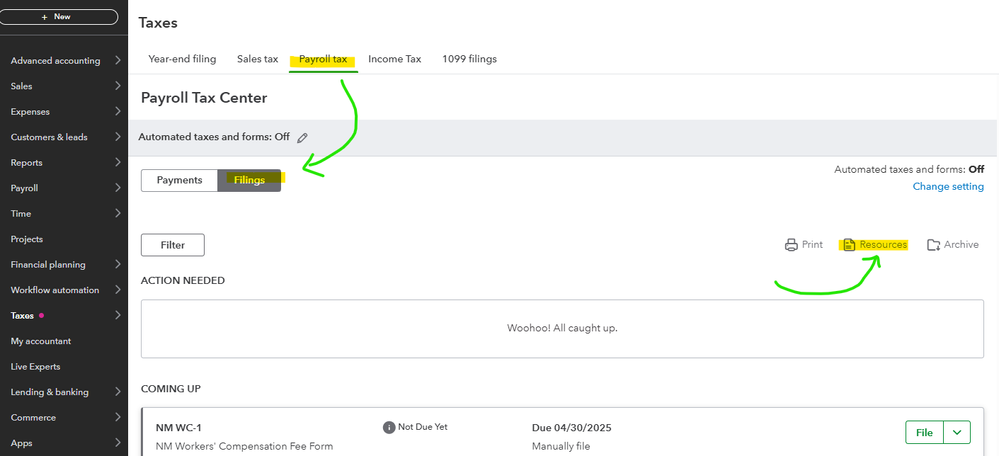Click the NM WC-1 form name
This screenshot has height=456, width=999.
click(179, 427)
